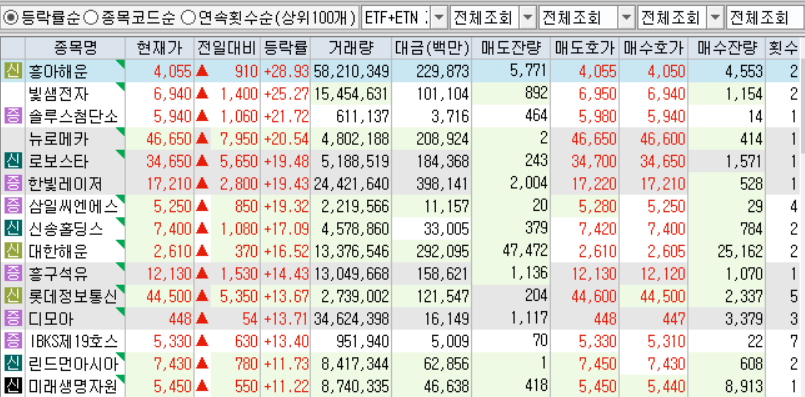The image size is (805, 397).
Task: Click the 증 badge next to 삼일씨엔에스
Action: tap(13, 206)
